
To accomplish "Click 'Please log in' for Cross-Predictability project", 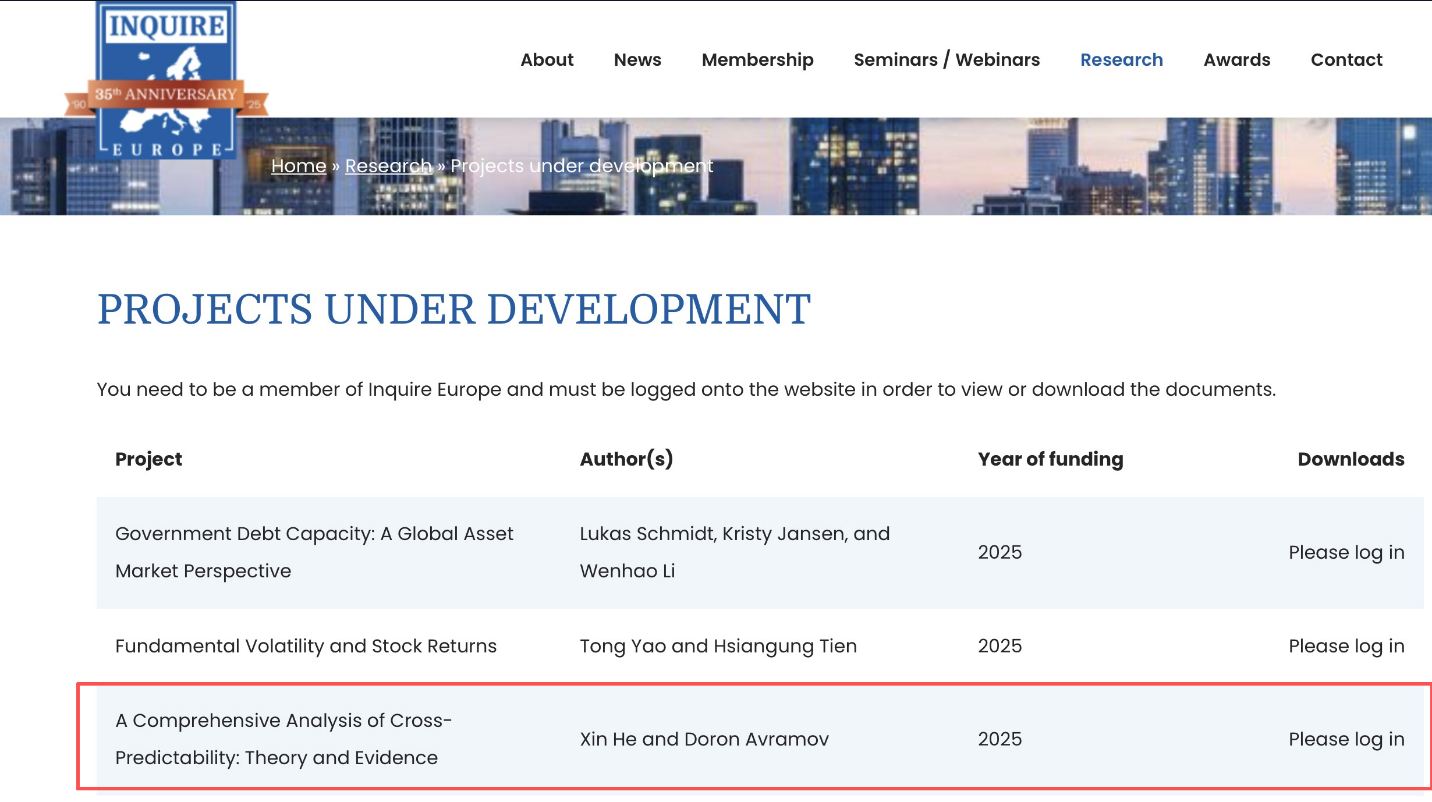I will tap(1346, 739).
